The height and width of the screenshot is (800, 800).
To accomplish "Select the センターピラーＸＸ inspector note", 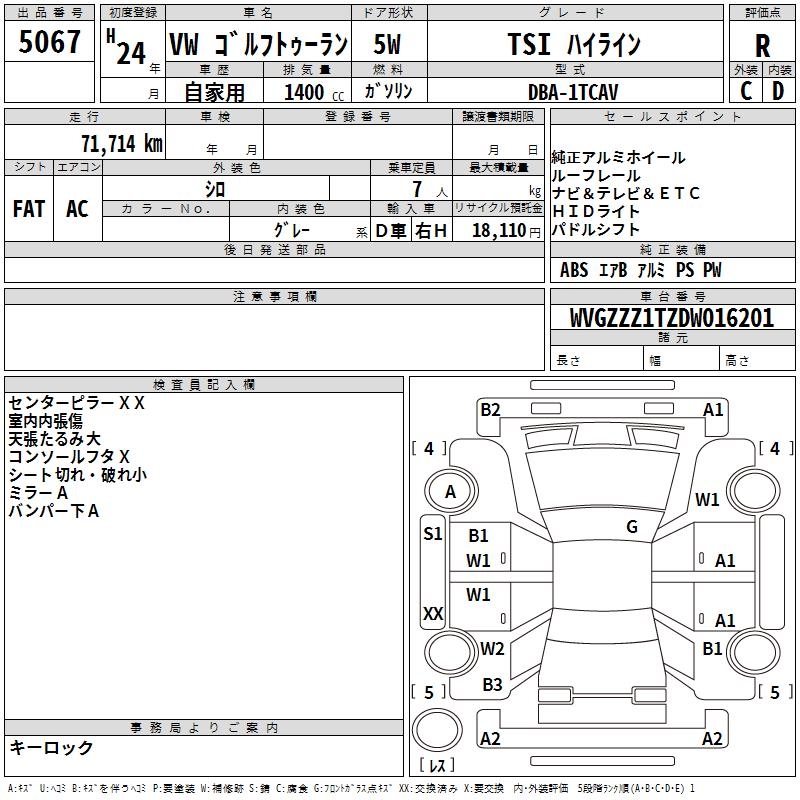I will [77, 403].
